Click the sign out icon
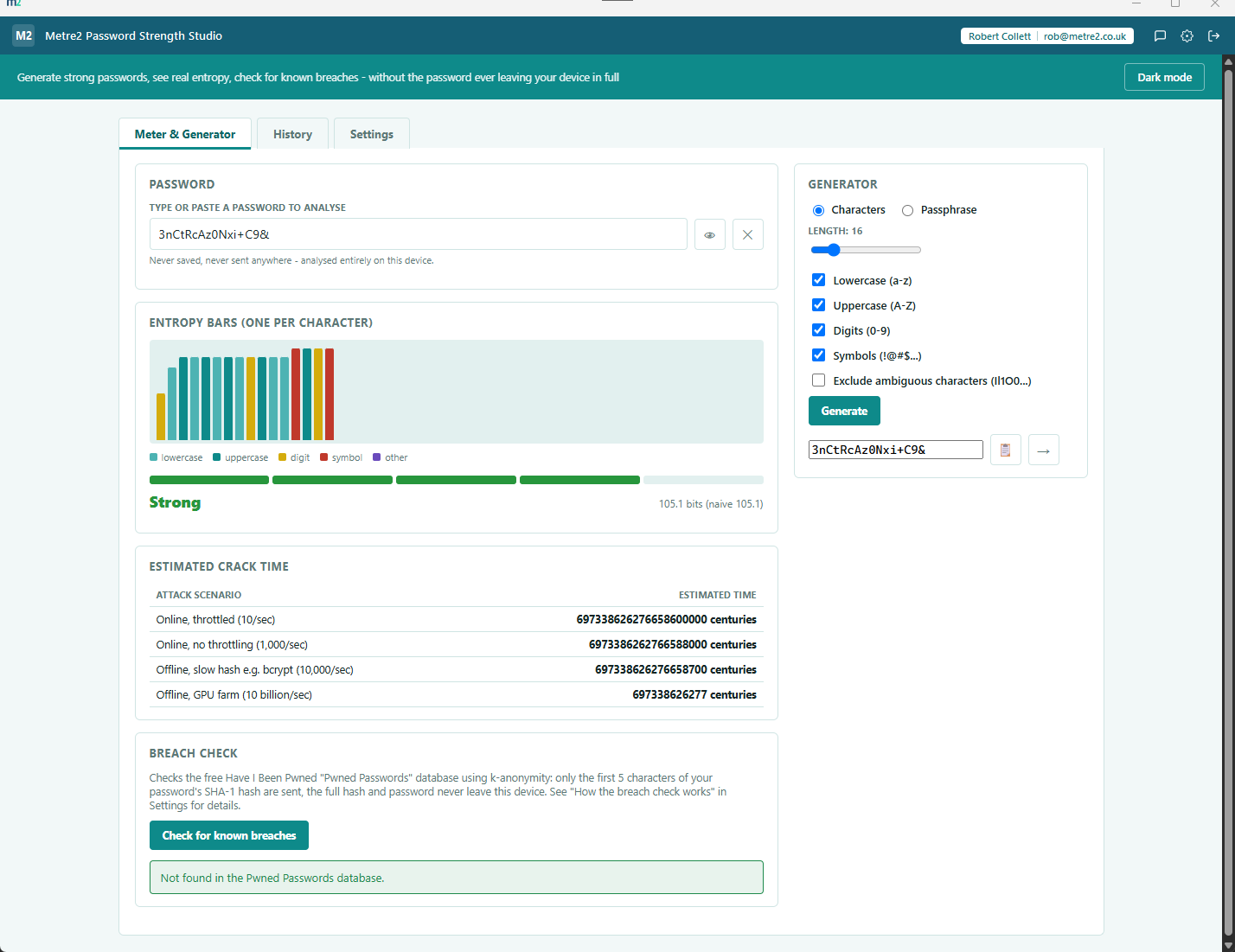The image size is (1235, 952). [1214, 35]
